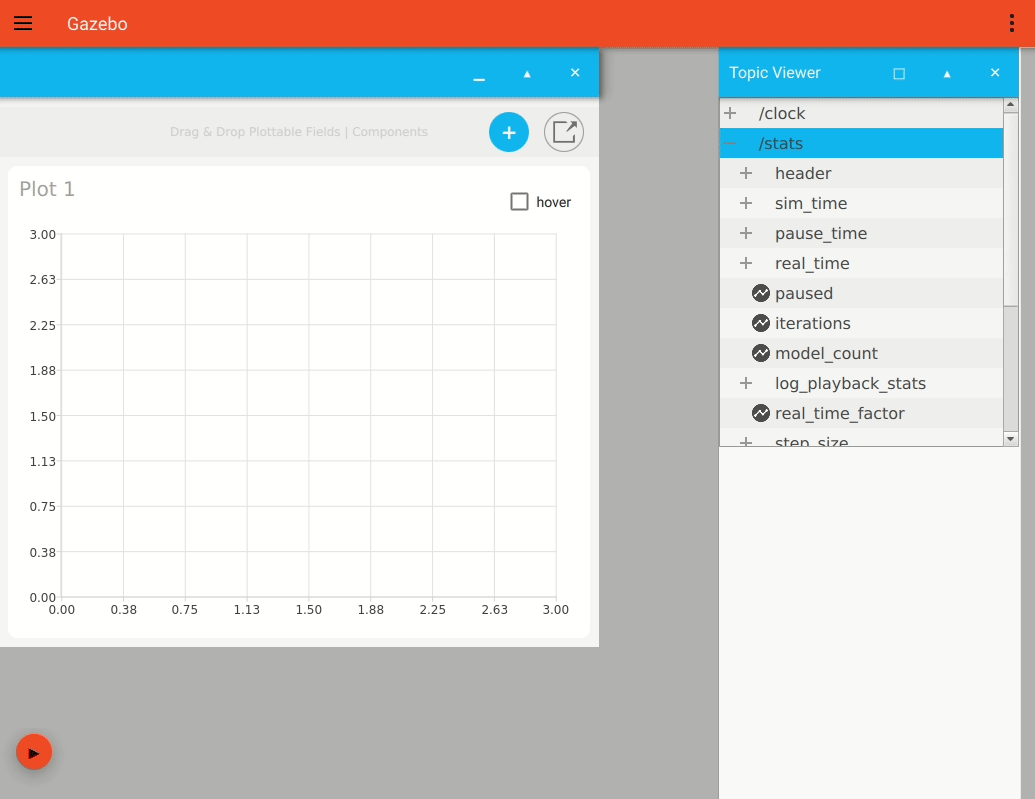Click the model_count wave icon
Image resolution: width=1035 pixels, height=799 pixels.
click(761, 353)
